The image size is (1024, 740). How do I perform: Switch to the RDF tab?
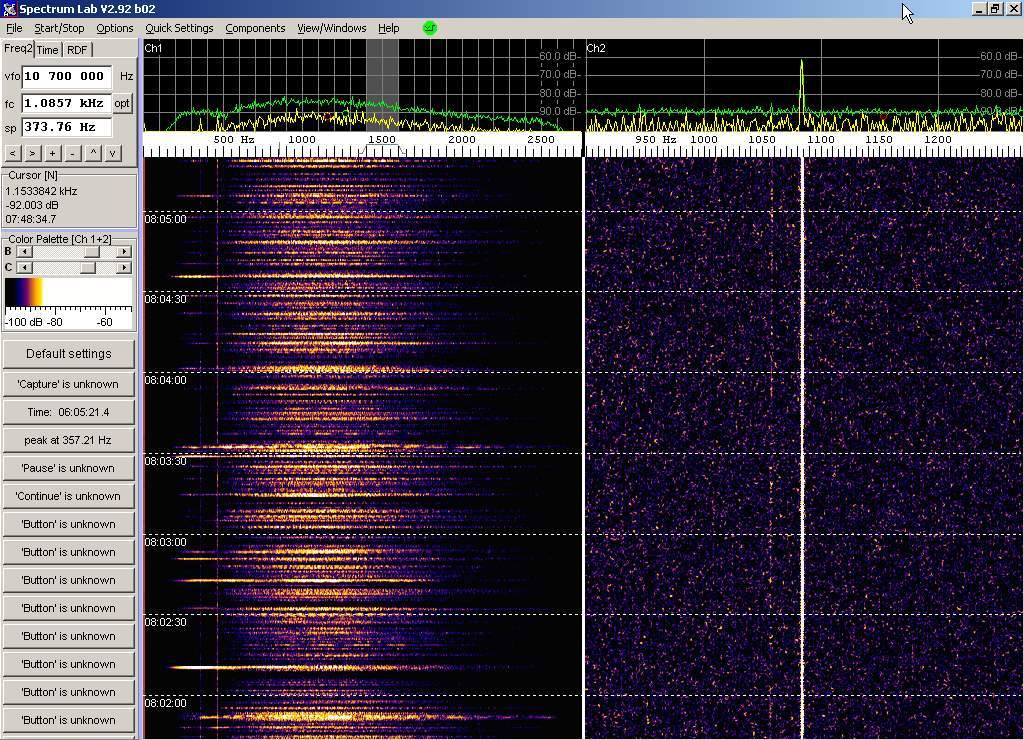point(77,50)
